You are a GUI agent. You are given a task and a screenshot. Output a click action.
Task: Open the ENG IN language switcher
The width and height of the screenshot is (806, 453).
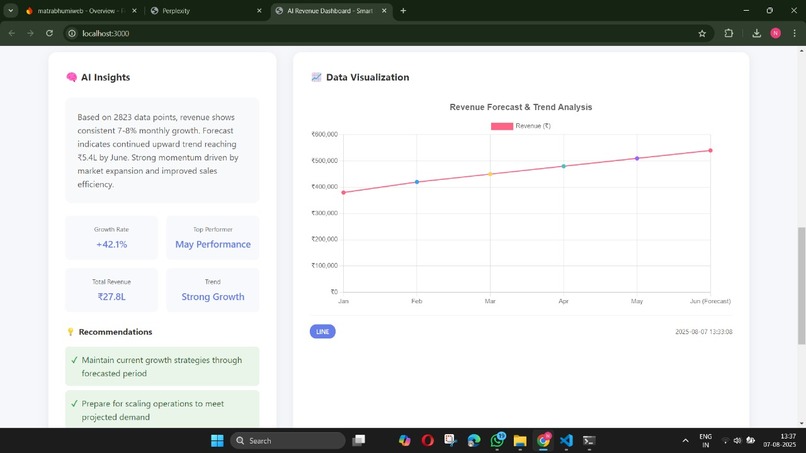[x=706, y=441]
